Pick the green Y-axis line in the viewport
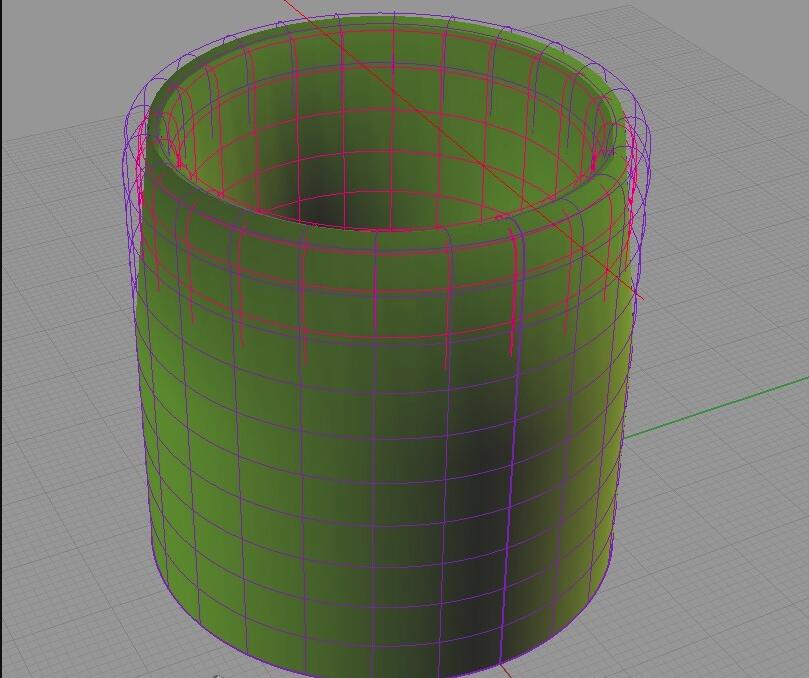 click(x=716, y=408)
